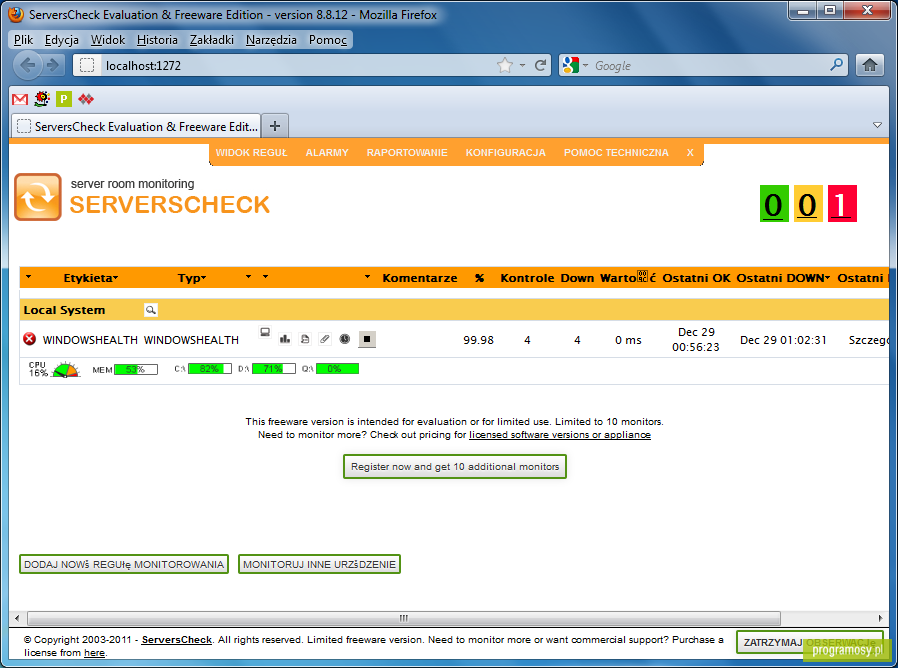Click MONITORUJ INNE URZĄDZENIE button
This screenshot has height=668, width=898.
point(319,564)
